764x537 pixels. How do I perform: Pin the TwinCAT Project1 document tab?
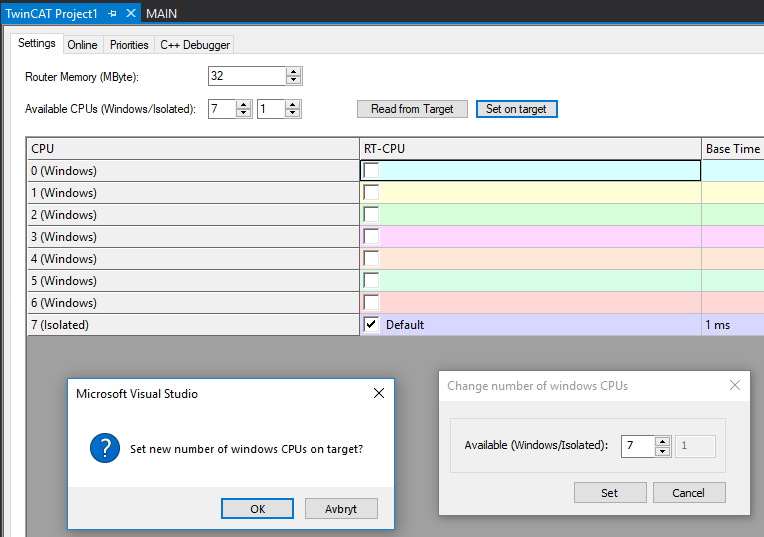coord(113,14)
